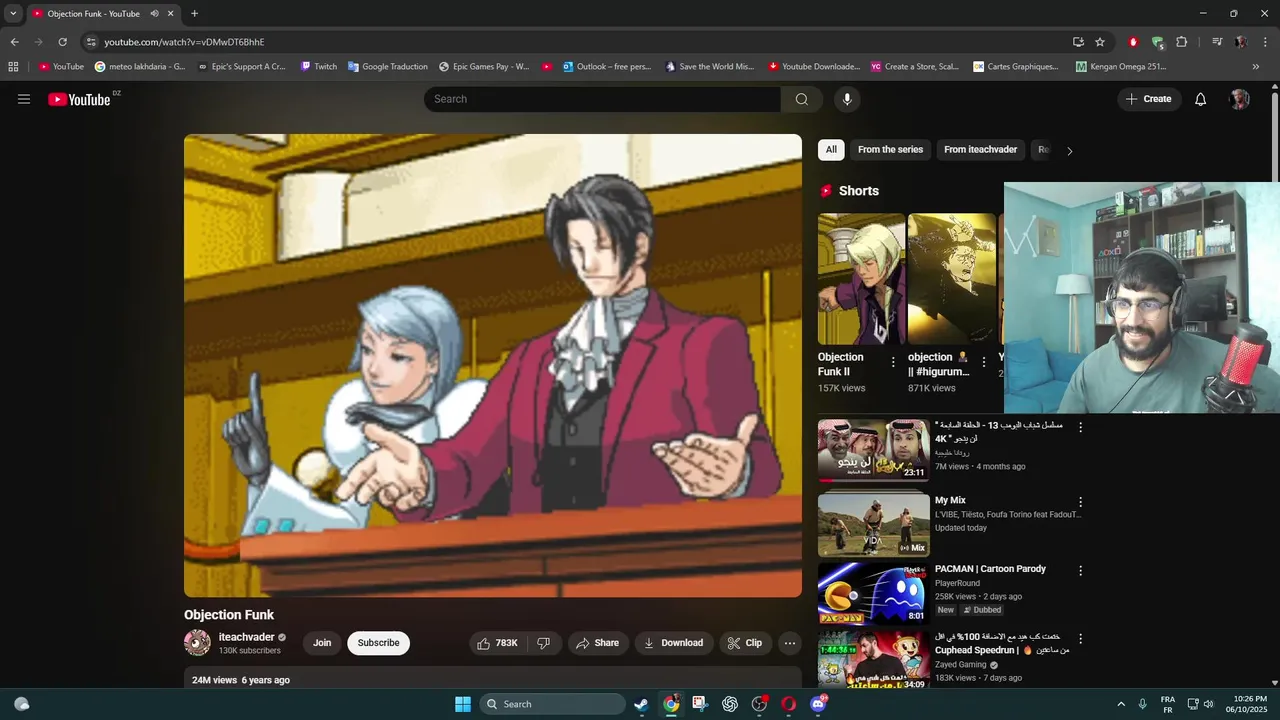Open the Objection Funk II short thumbnail
This screenshot has height=720, width=1280.
[x=861, y=279]
